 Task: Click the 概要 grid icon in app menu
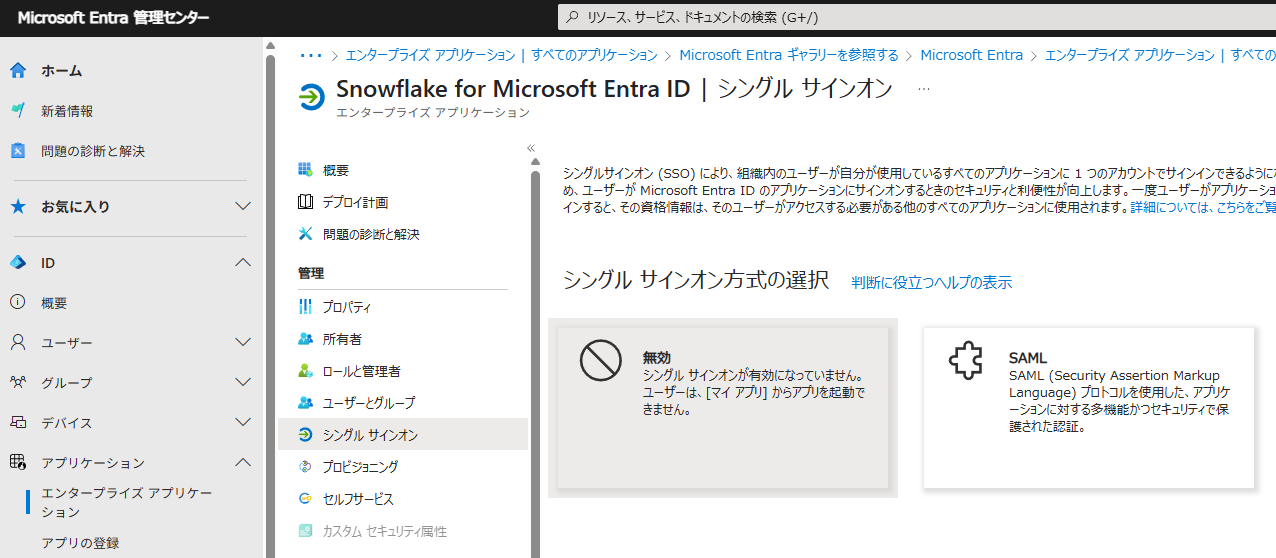coord(306,170)
